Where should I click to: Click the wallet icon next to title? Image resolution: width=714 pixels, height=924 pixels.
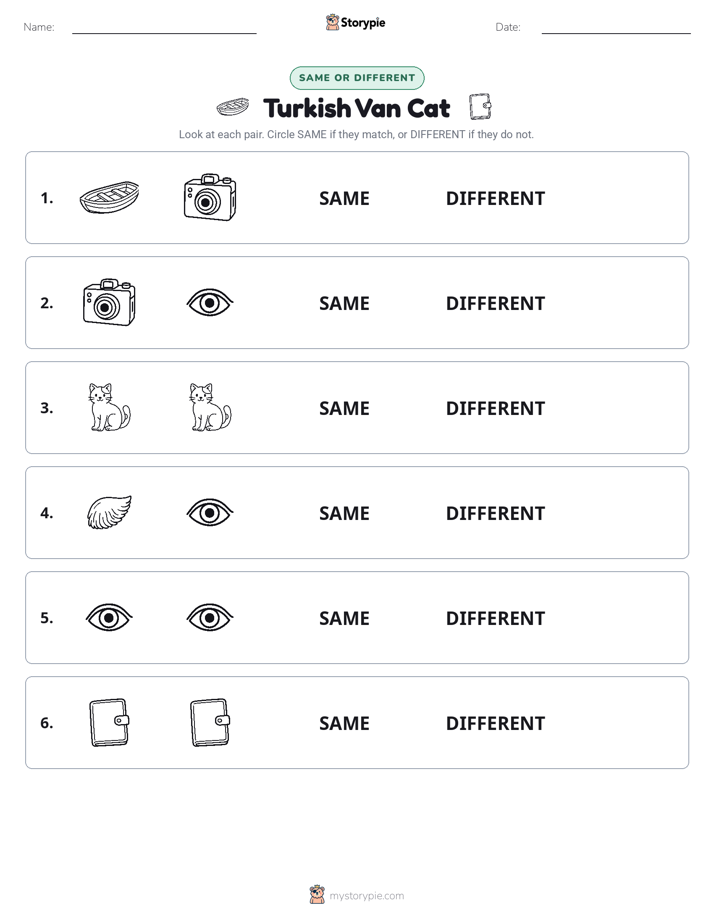480,107
